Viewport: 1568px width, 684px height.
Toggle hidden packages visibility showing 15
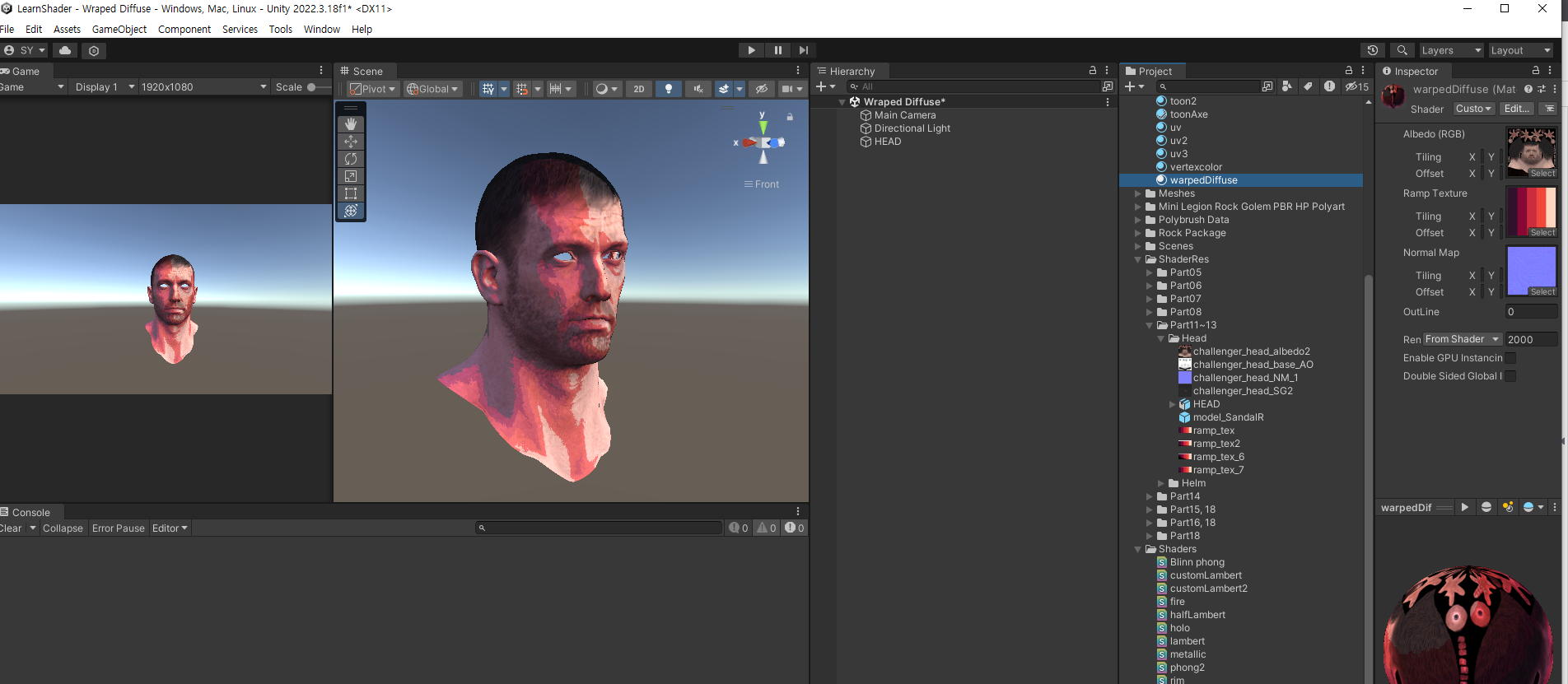point(1357,86)
